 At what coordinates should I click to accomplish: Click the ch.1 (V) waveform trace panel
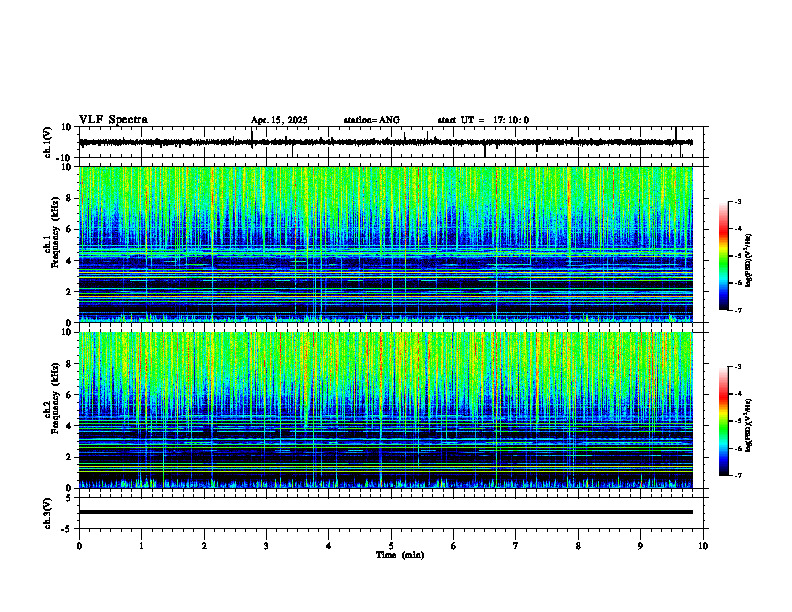[x=393, y=142]
